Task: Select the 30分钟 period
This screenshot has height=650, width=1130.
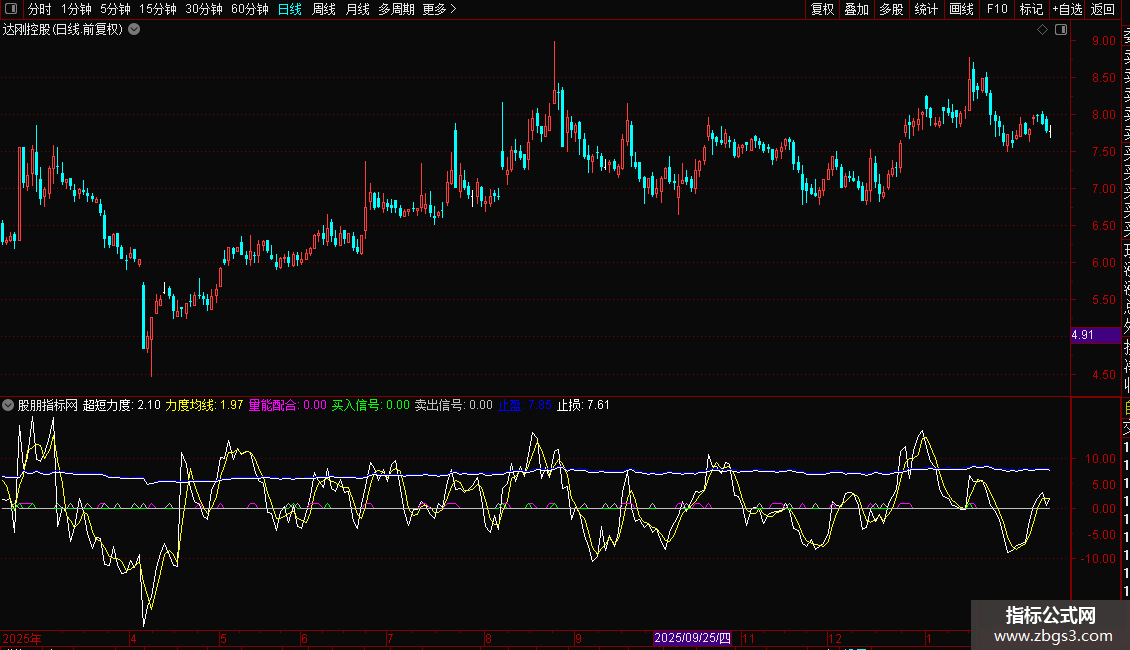Action: click(204, 9)
